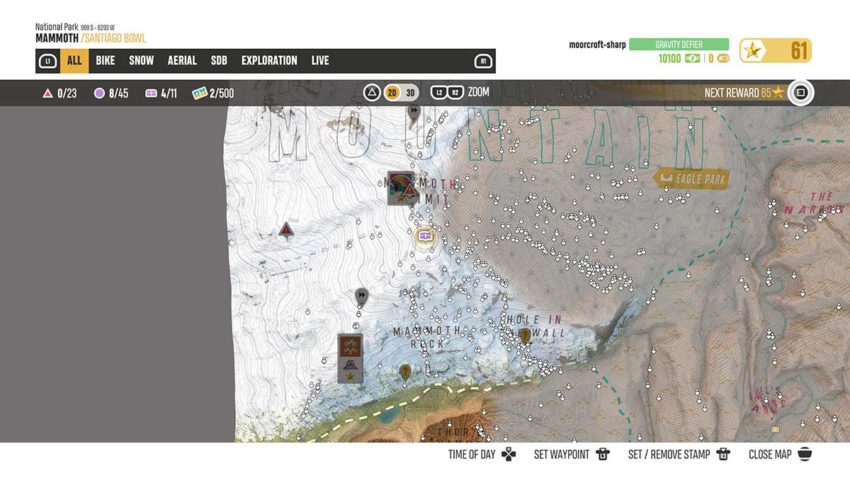This screenshot has width=850, height=478.
Task: Click the SET / REMOVE STAMP controller icon
Action: [723, 454]
